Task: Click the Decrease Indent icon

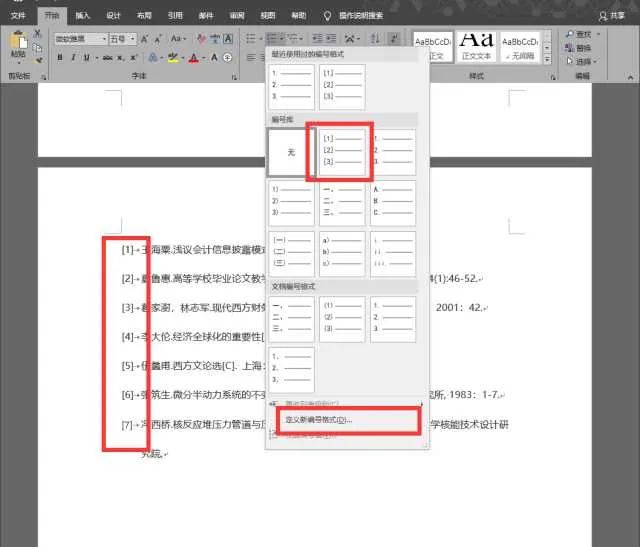Action: coord(317,39)
